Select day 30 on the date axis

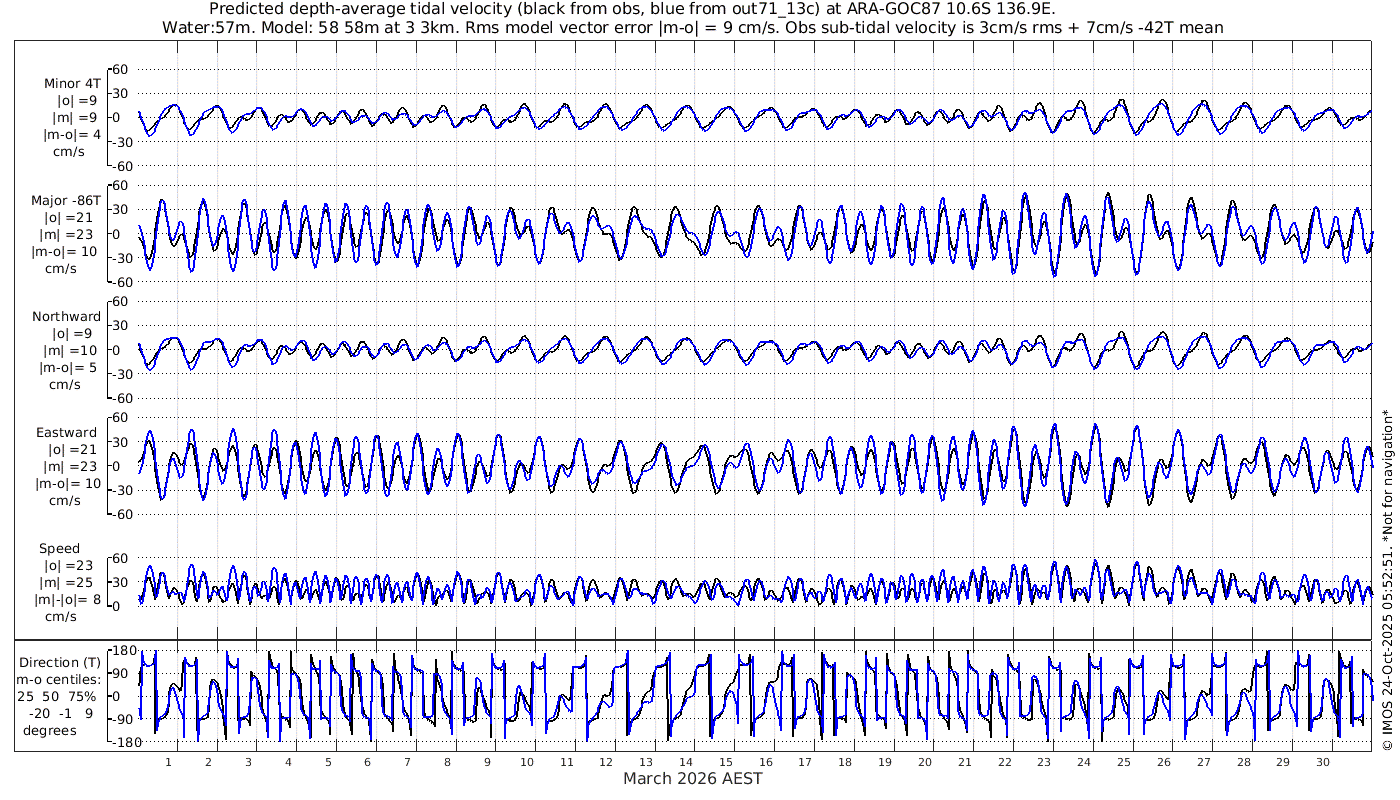[x=1322, y=762]
